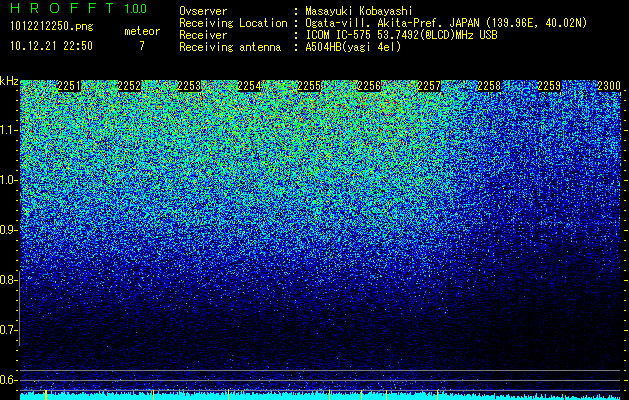Click the 0.7 frequency axis label

click(x=8, y=330)
